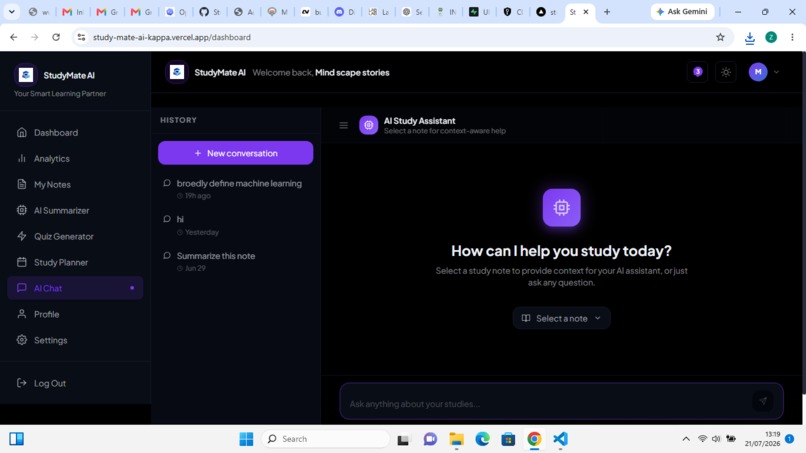Open Microsoft Store from taskbar
This screenshot has height=453, width=806.
(x=508, y=439)
